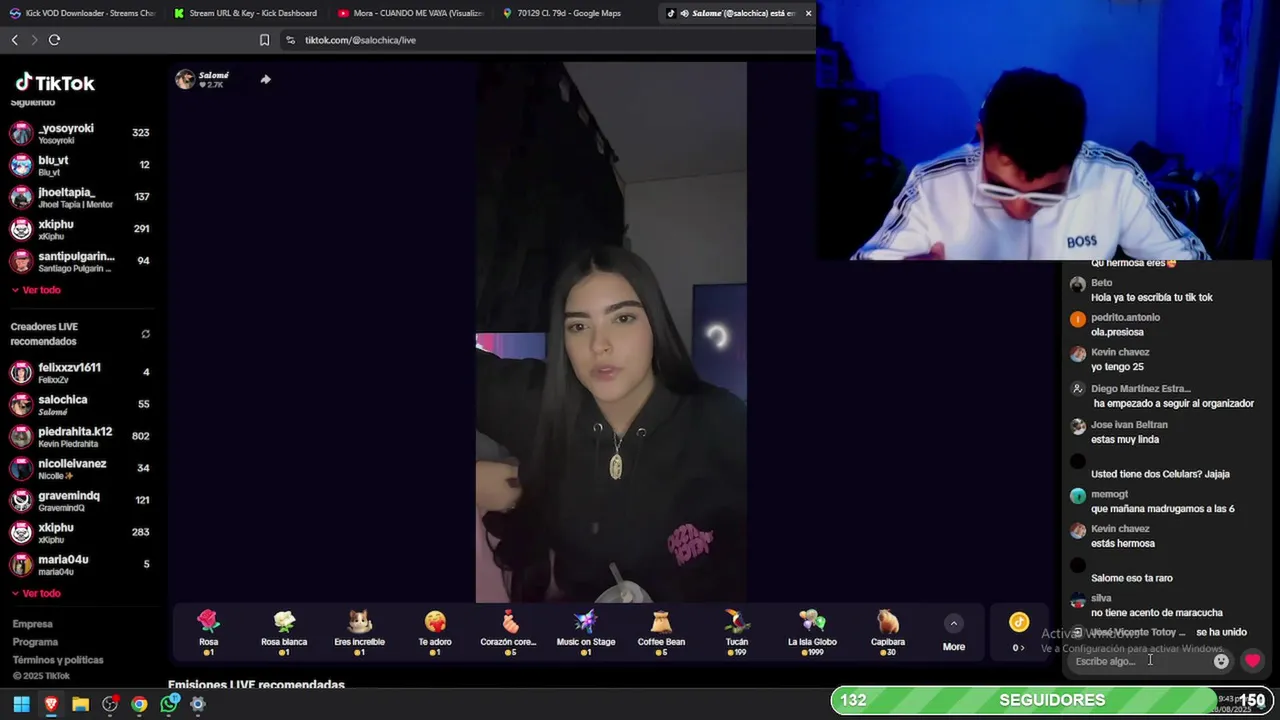1280x720 pixels.
Task: Send the Capibara gift
Action: 888,632
